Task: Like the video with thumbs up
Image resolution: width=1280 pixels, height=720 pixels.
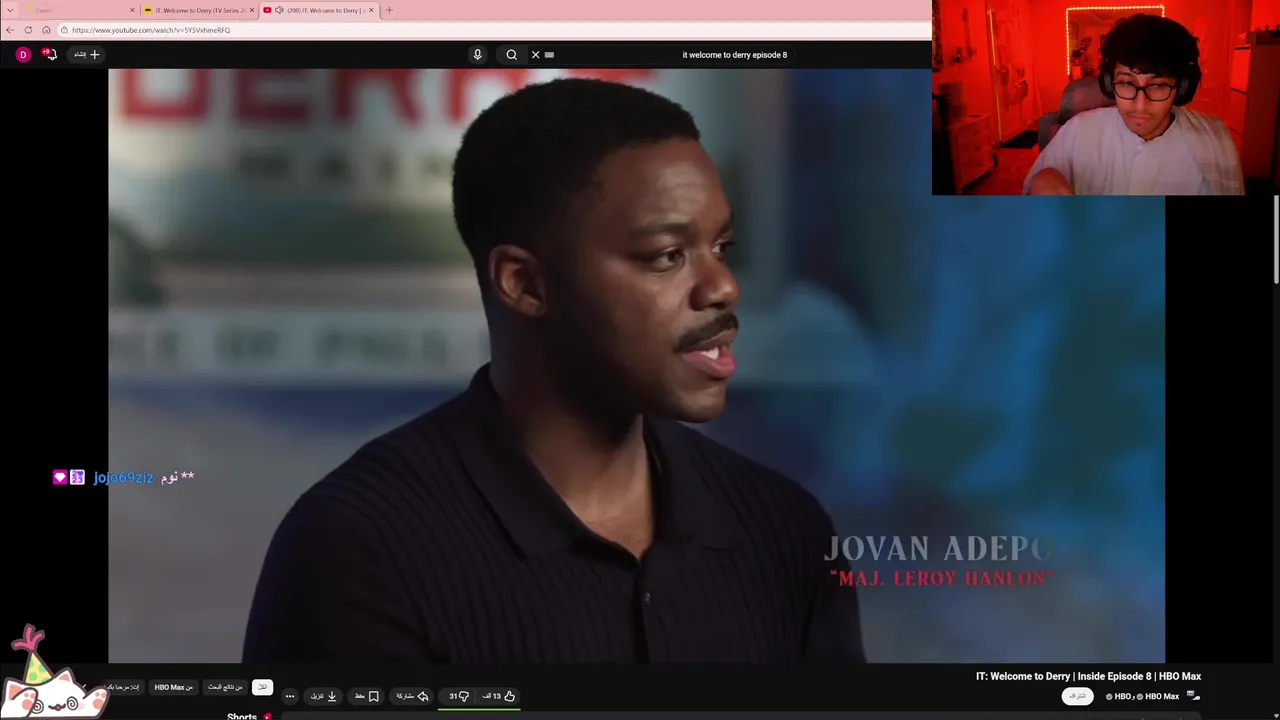Action: click(x=499, y=696)
